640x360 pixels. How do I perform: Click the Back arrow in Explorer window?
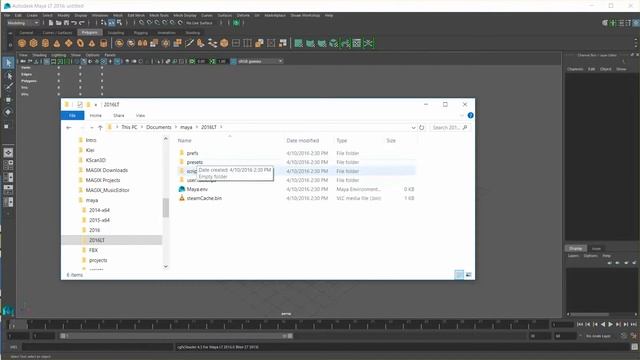pos(69,127)
